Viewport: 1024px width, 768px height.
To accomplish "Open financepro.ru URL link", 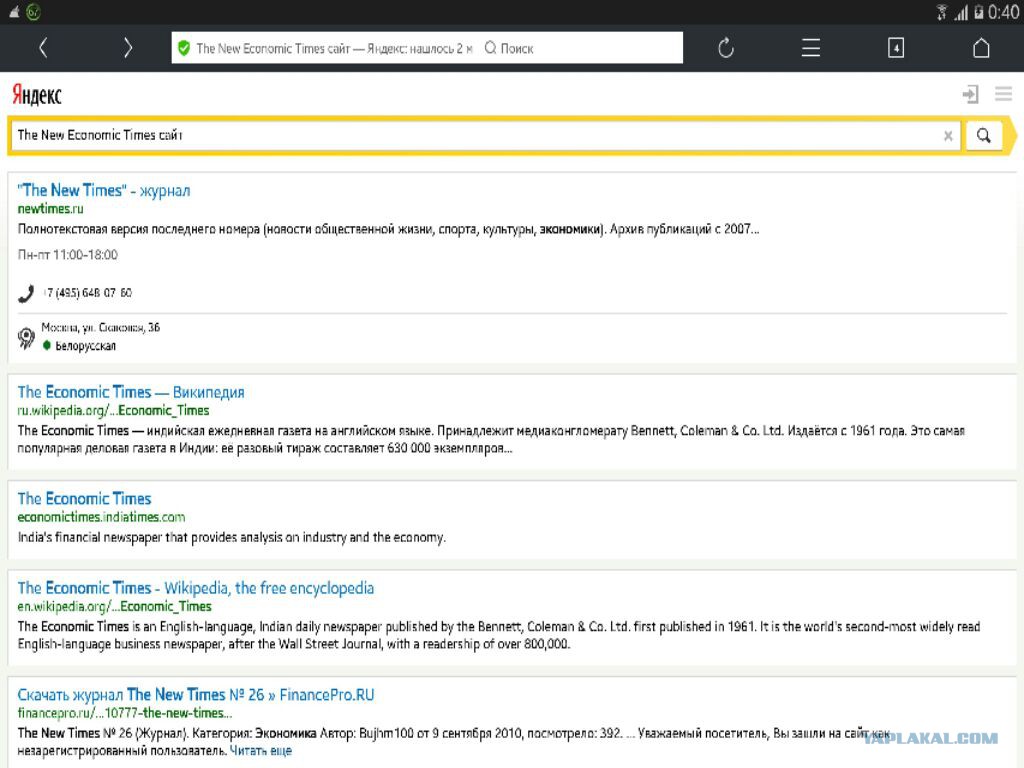I will click(x=125, y=713).
